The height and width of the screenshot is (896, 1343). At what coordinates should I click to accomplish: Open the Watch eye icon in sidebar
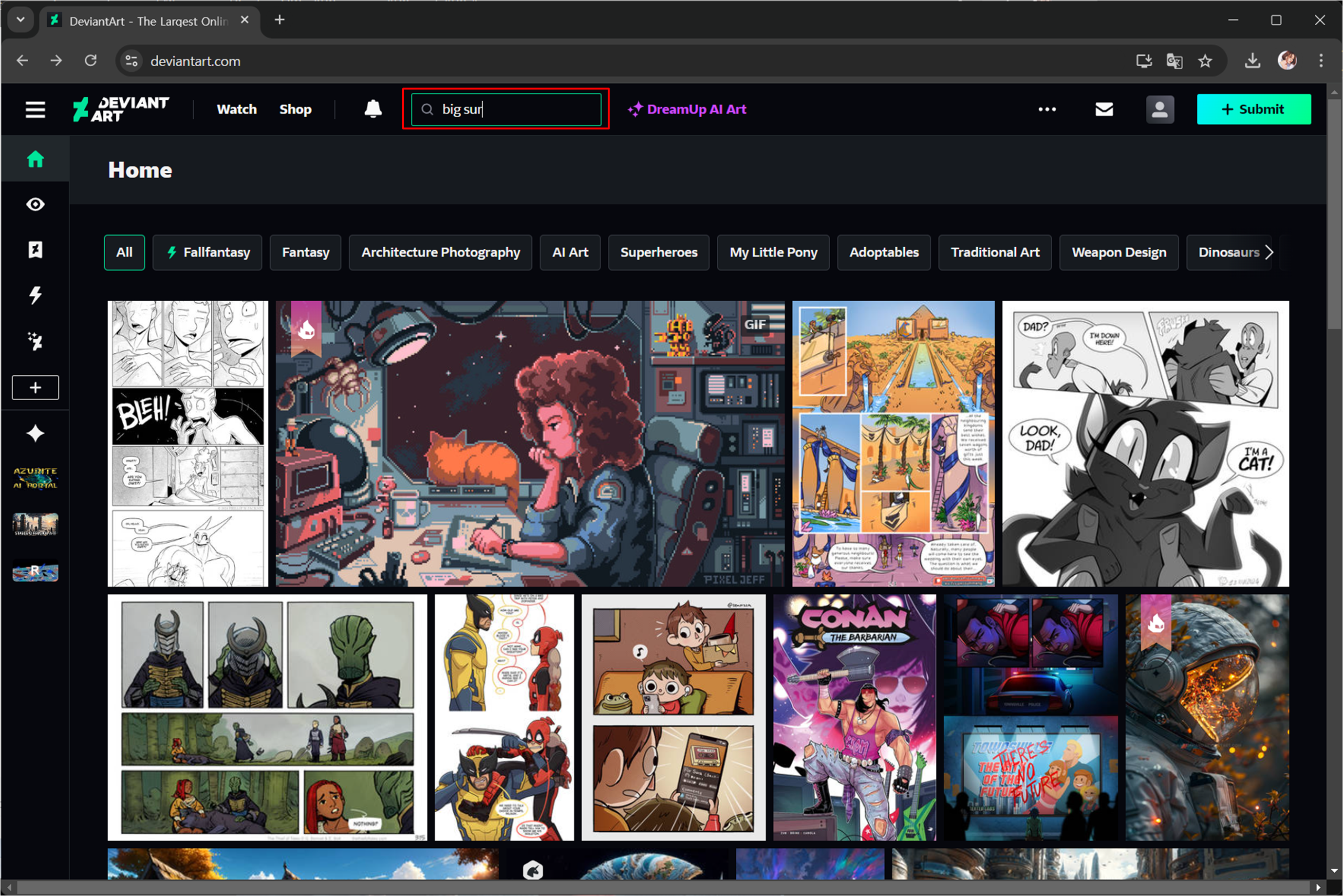pos(36,204)
